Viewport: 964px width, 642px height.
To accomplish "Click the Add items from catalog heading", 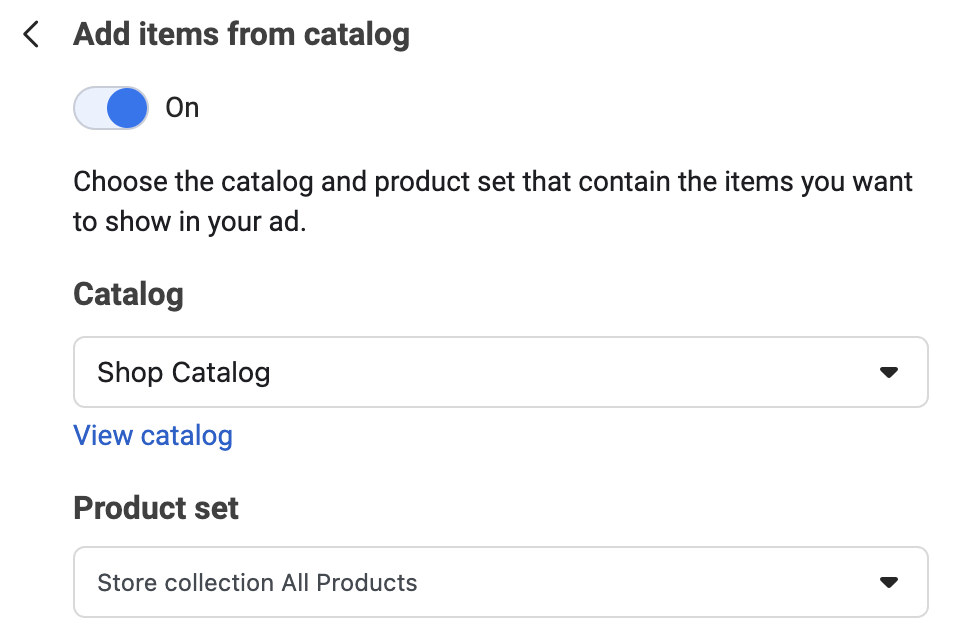I will click(x=241, y=35).
